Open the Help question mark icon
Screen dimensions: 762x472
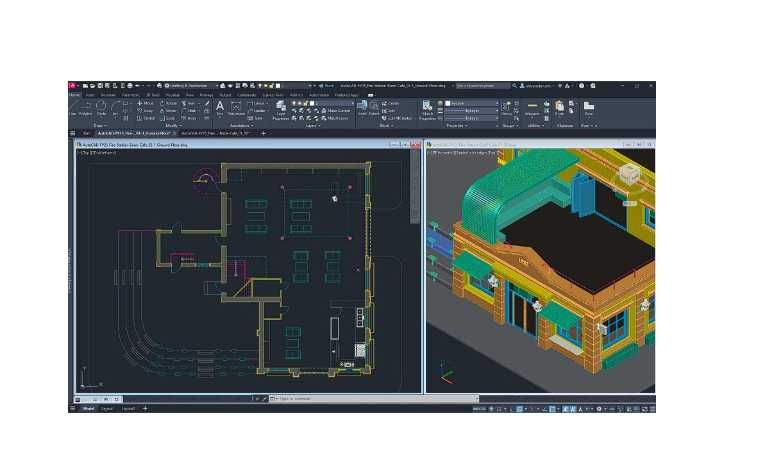[581, 86]
